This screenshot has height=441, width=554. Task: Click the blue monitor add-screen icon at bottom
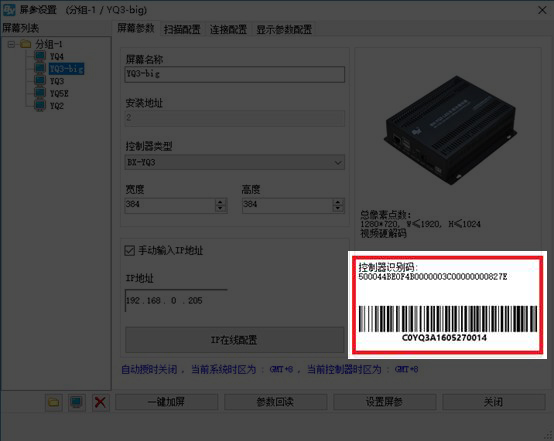[x=77, y=402]
